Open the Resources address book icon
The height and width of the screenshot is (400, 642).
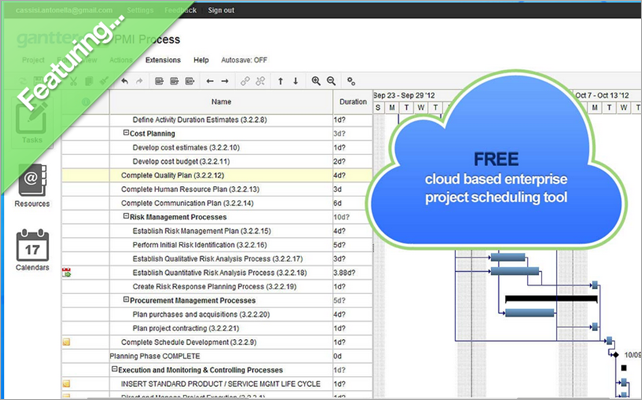tap(32, 181)
